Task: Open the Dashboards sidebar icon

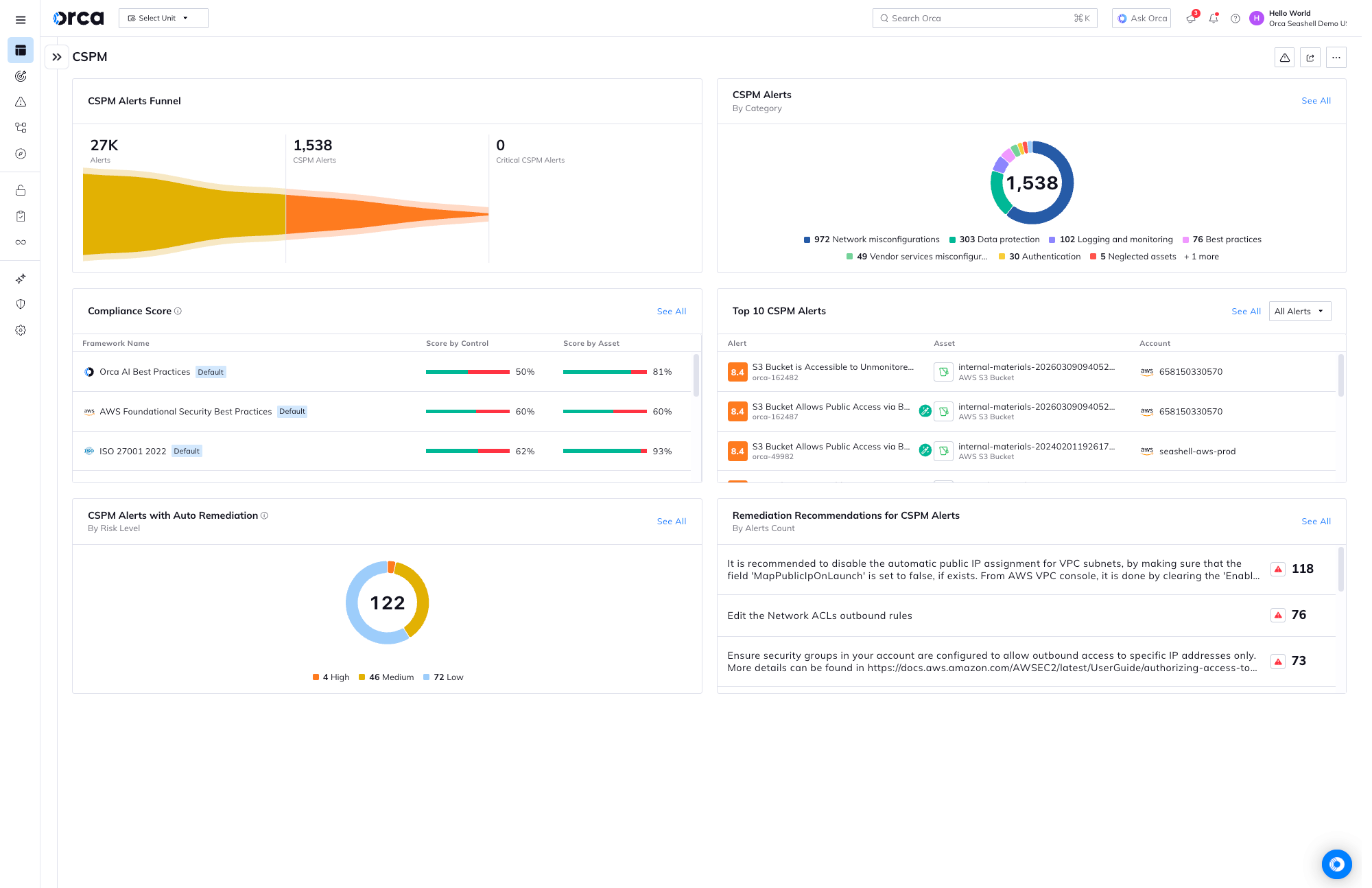Action: tap(21, 50)
